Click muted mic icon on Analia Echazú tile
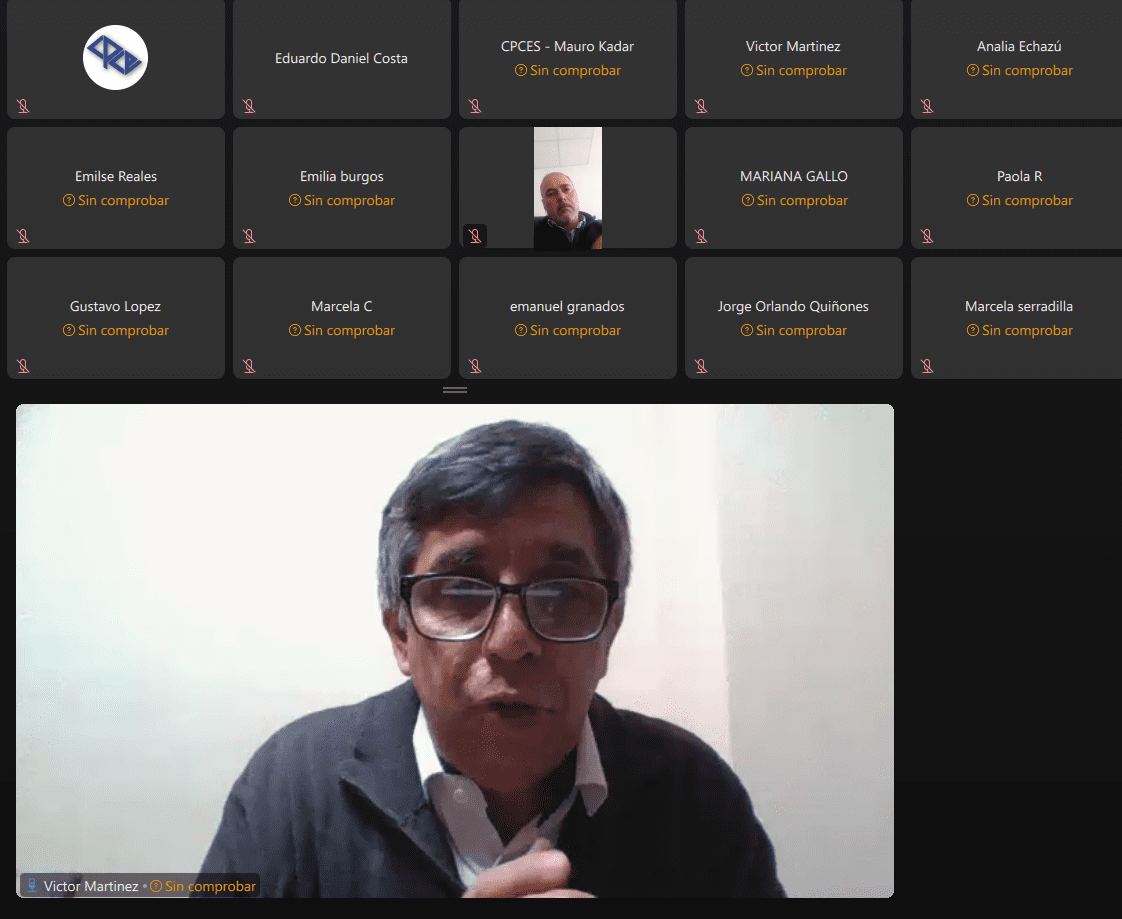This screenshot has width=1122, height=919. tap(927, 106)
